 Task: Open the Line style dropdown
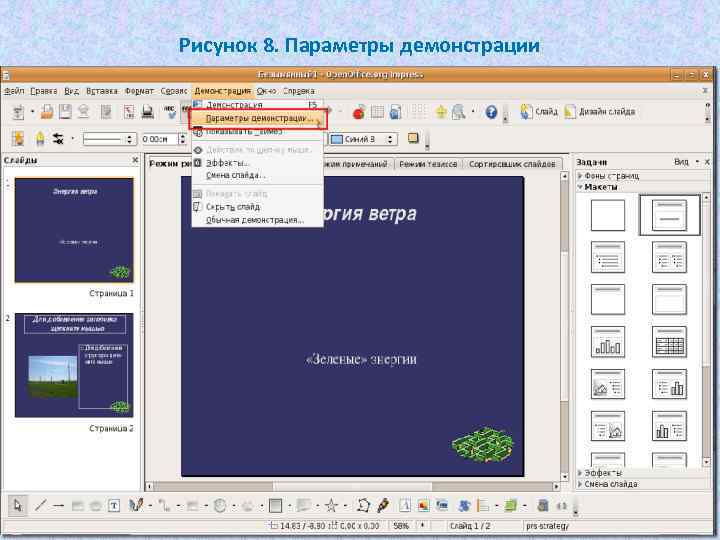pyautogui.click(x=108, y=139)
